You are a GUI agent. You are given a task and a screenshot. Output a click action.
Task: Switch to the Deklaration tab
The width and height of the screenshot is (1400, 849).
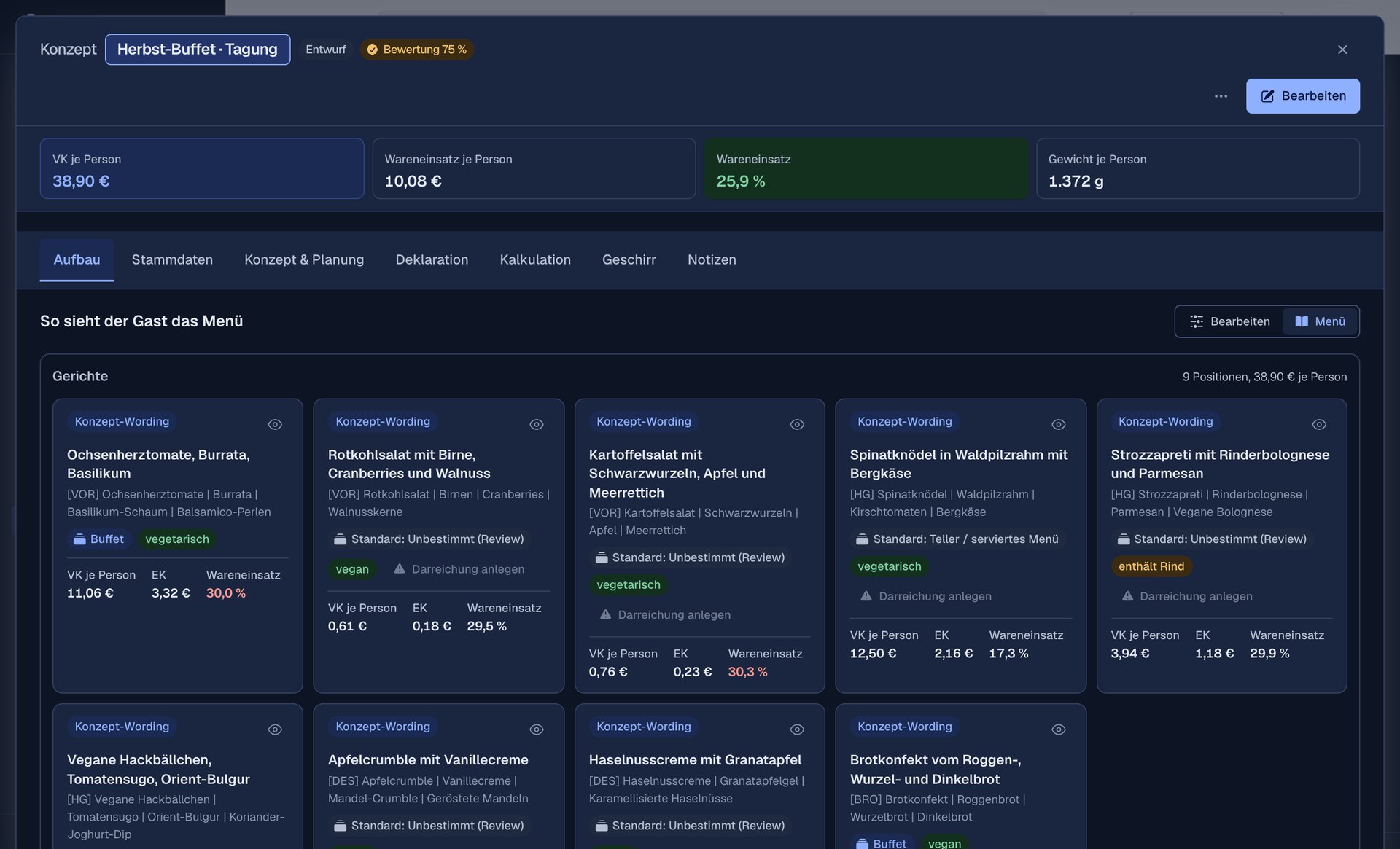click(x=432, y=259)
